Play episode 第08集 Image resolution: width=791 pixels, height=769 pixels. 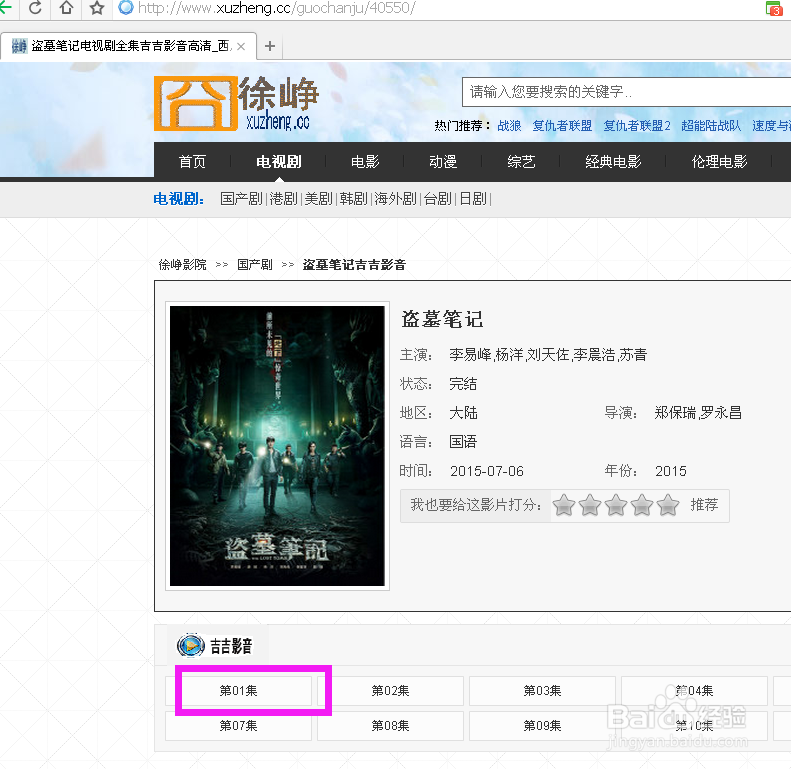[x=390, y=726]
